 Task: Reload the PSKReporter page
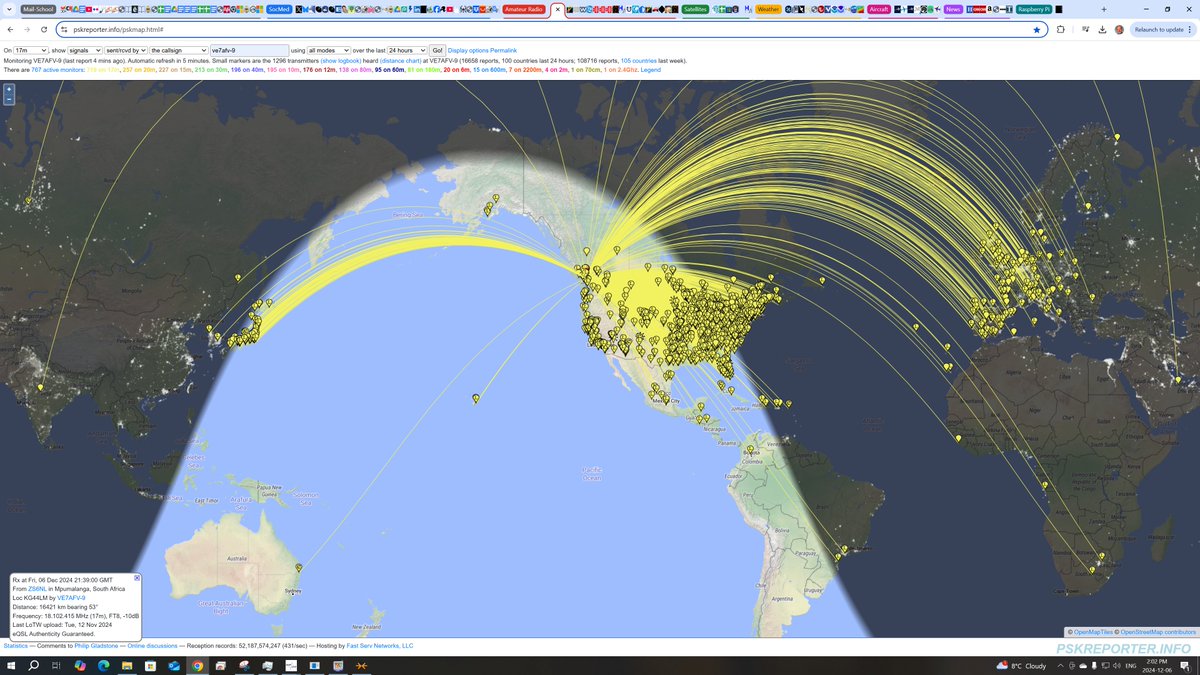(x=44, y=30)
